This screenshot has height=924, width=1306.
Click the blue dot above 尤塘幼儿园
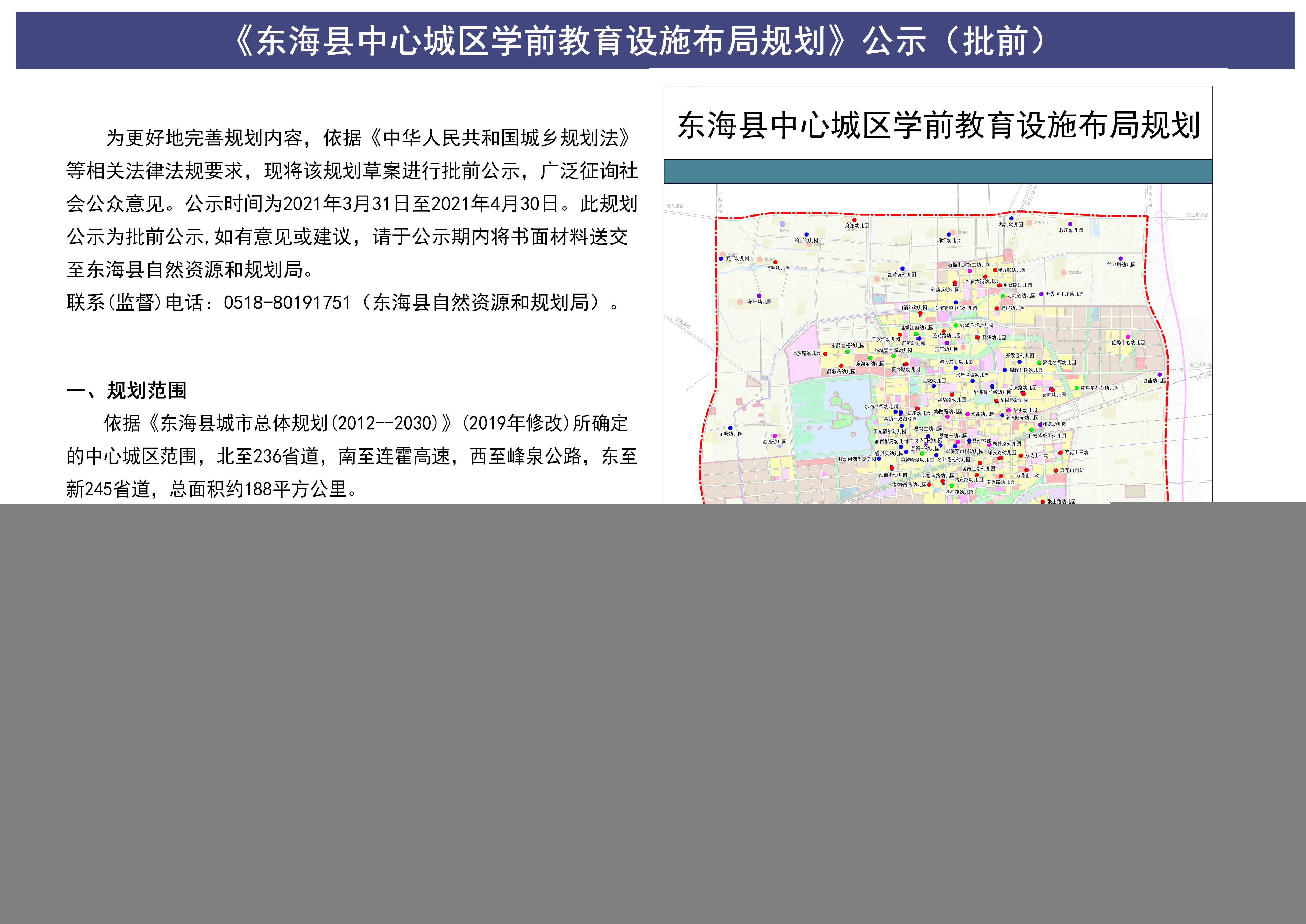730,428
